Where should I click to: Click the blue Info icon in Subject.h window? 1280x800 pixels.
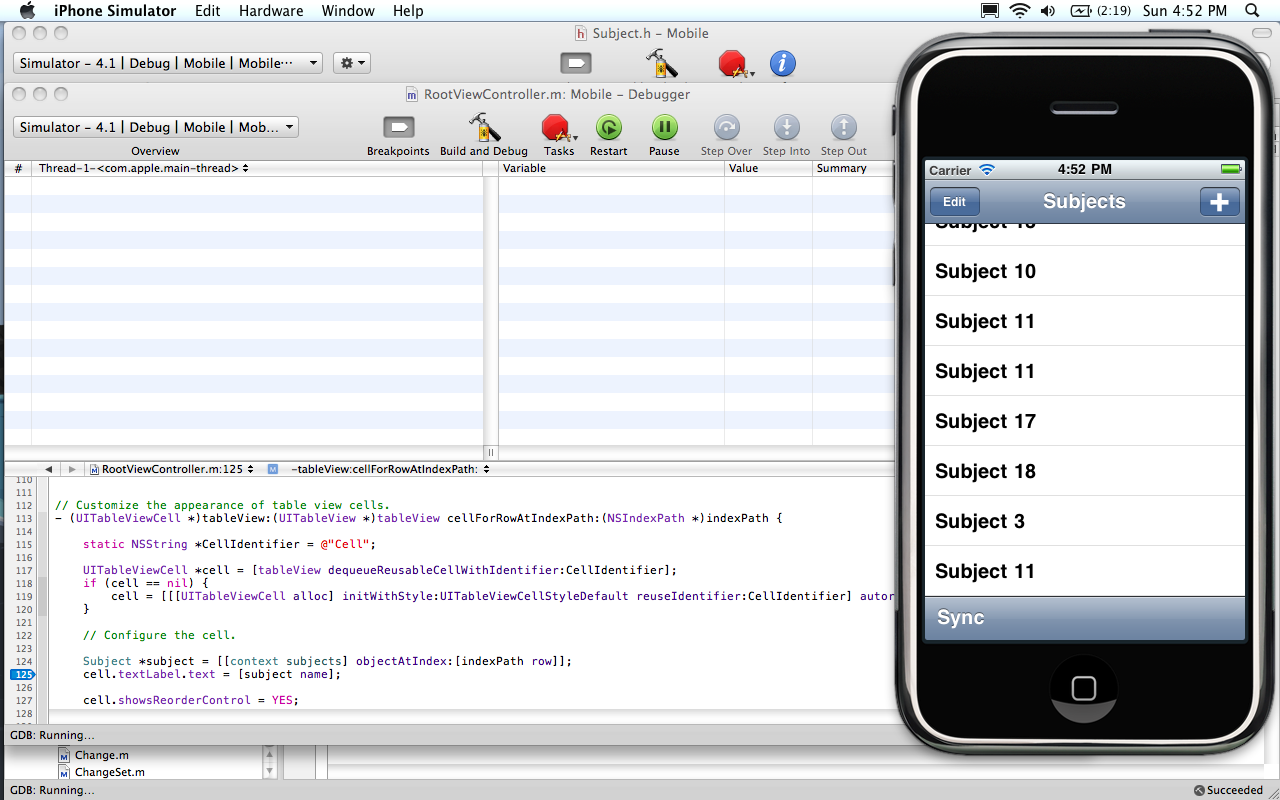pyautogui.click(x=782, y=63)
